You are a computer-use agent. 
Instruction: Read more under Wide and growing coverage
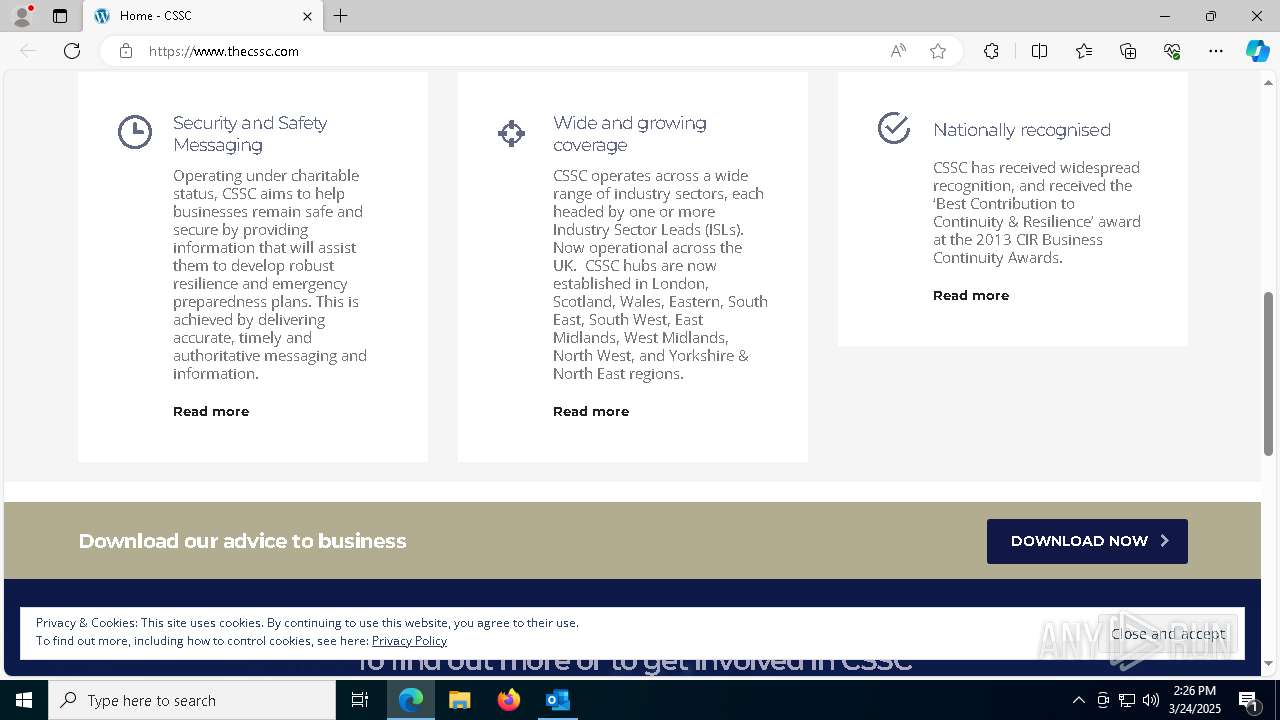pyautogui.click(x=591, y=411)
